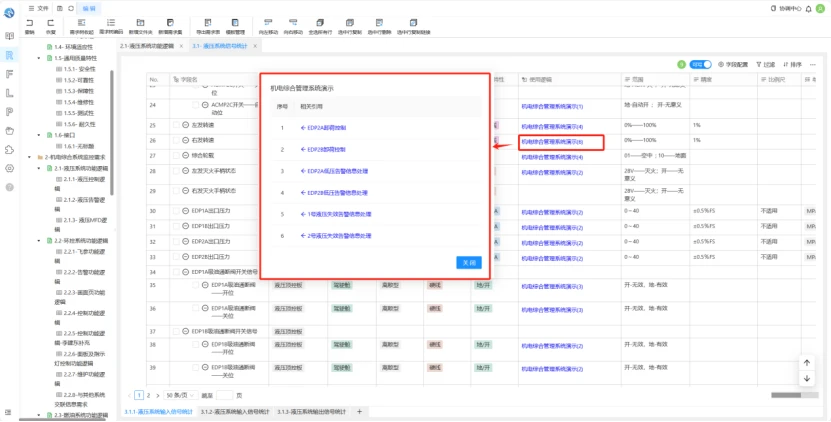Collapse row 34 EDP1A吸油通断阀开关信号
The height and width of the screenshot is (422, 831).
185,272
